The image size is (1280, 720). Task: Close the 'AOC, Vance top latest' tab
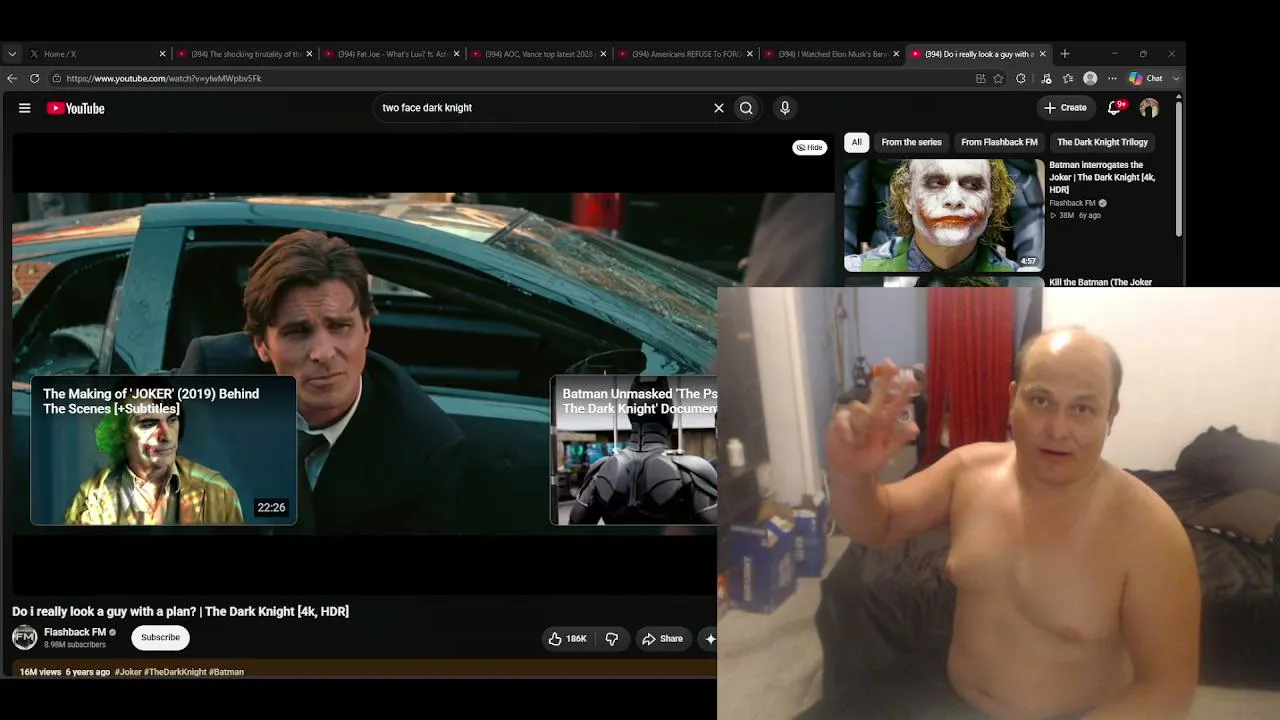[603, 54]
